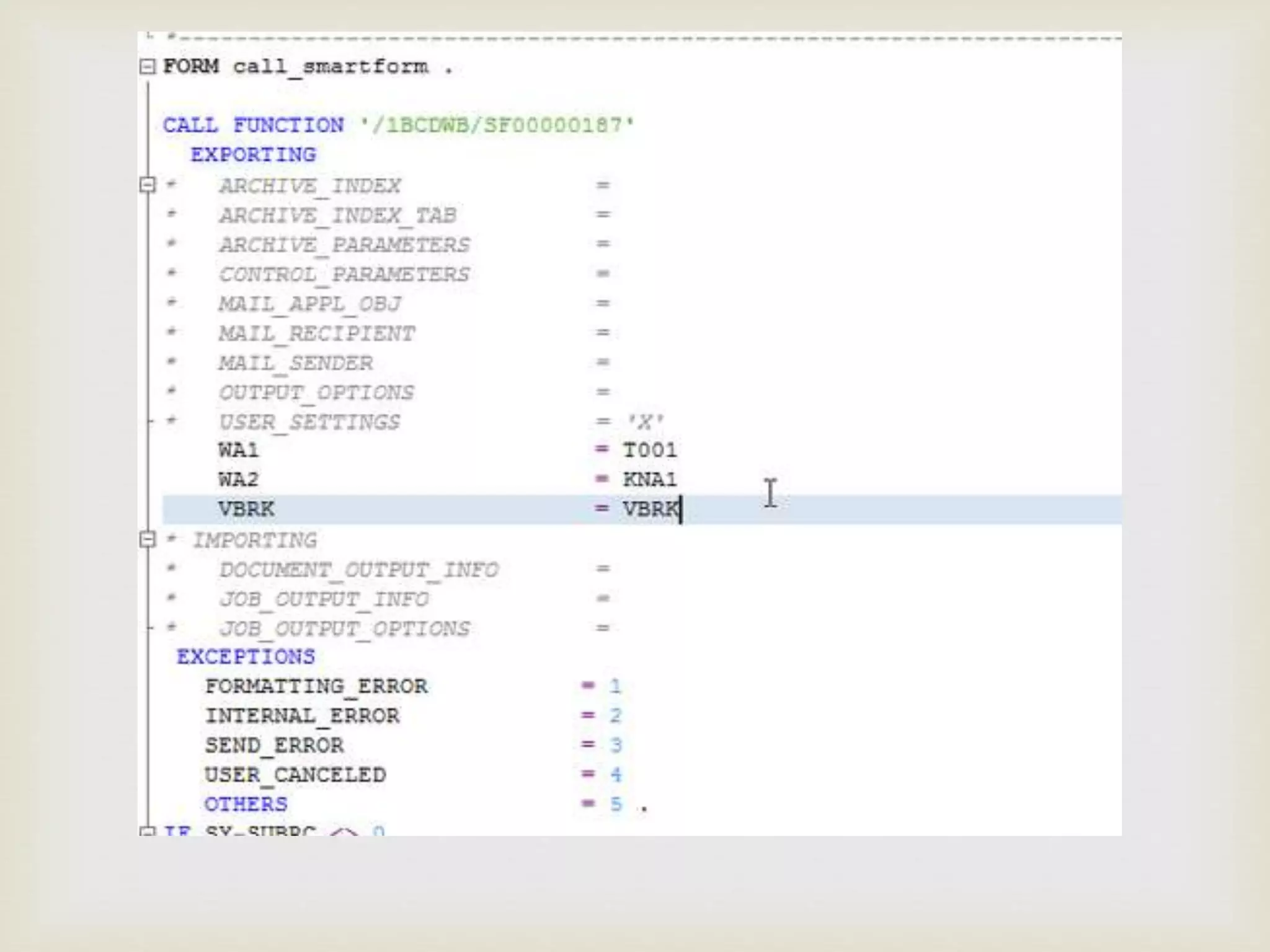Place cursor after the VBRK assigned value
This screenshot has width=1270, height=952.
tap(680, 509)
